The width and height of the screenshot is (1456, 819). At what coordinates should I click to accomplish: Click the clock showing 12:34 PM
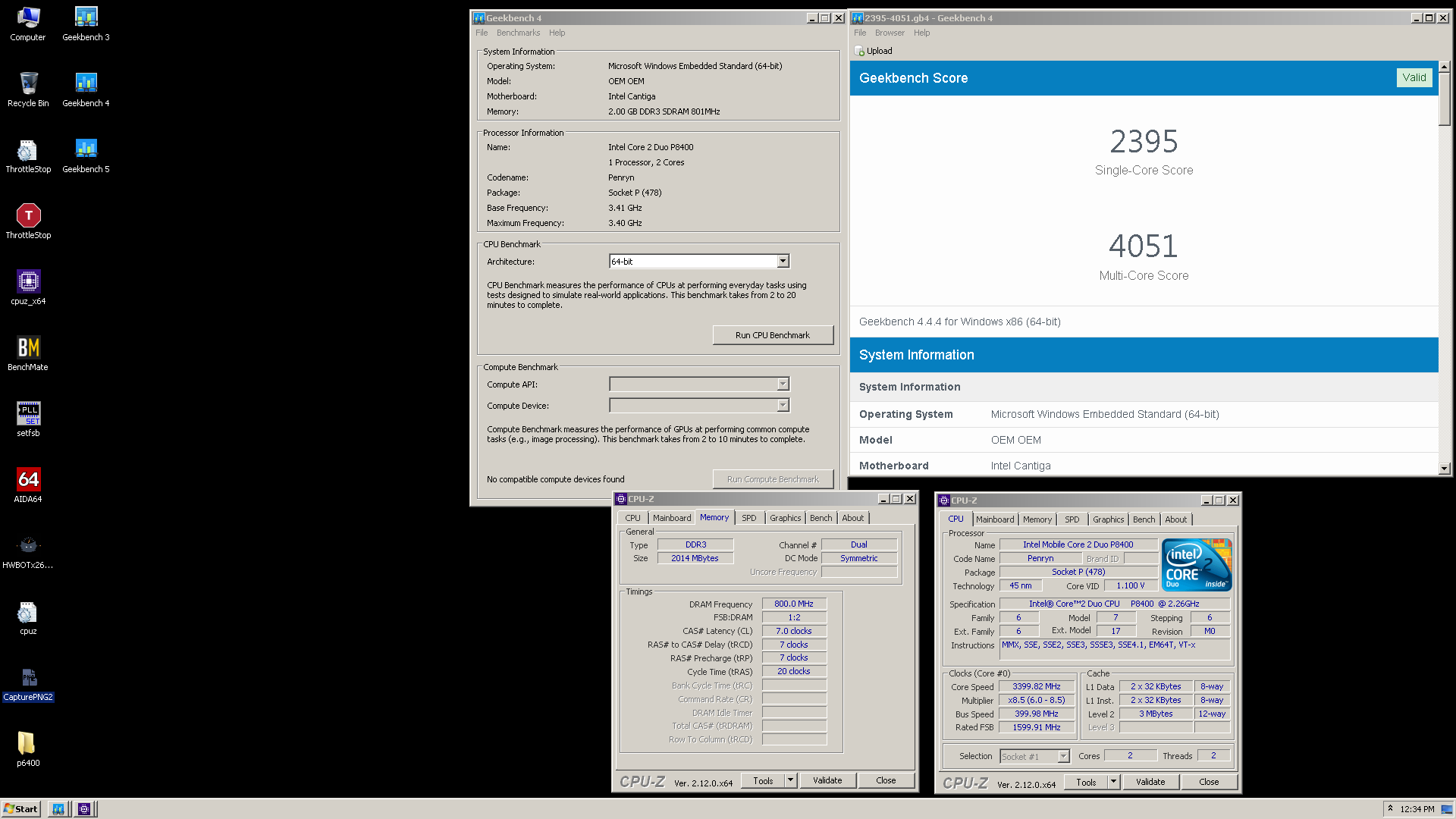pyautogui.click(x=1417, y=809)
